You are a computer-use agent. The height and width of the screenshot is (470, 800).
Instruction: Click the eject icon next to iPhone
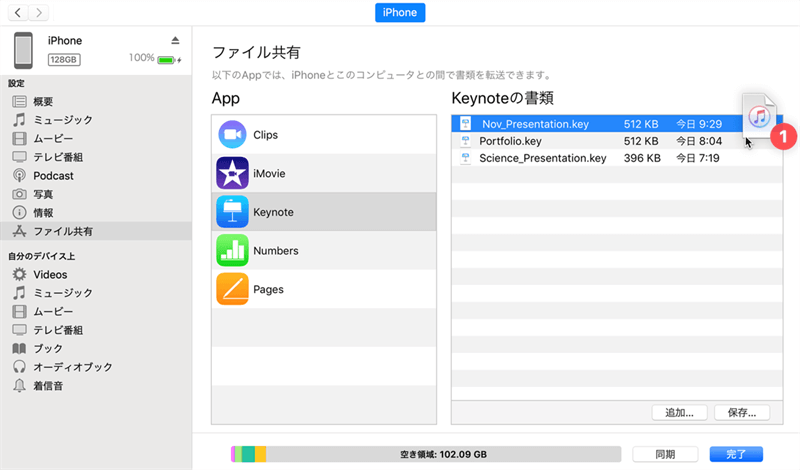point(175,40)
